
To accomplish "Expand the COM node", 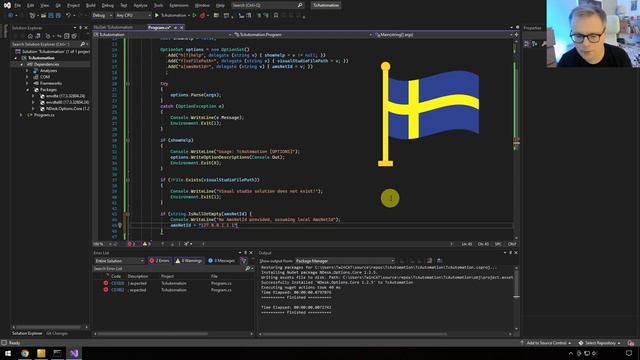I will 28,77.
